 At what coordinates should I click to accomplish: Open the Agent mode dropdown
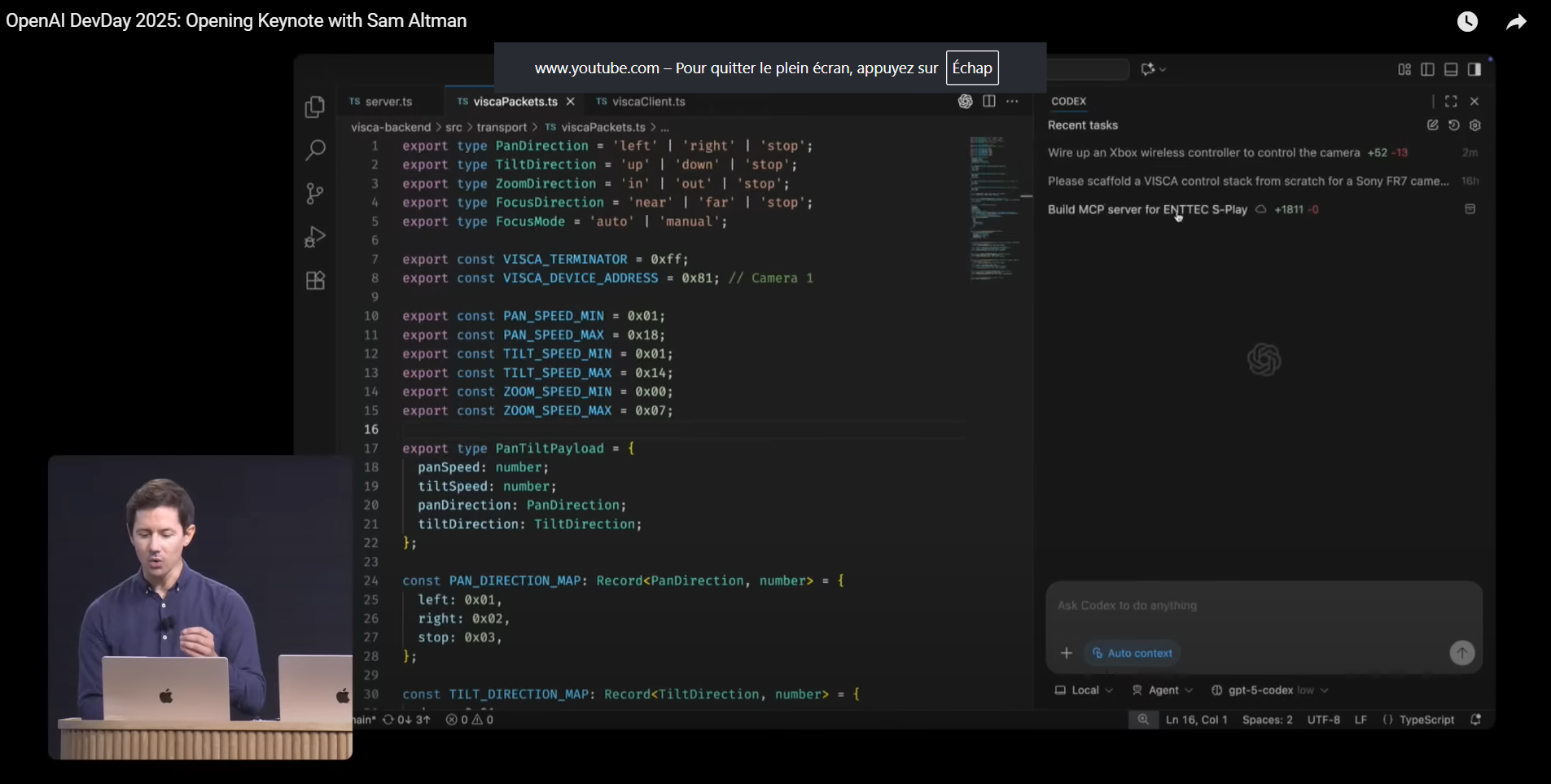click(x=1163, y=690)
